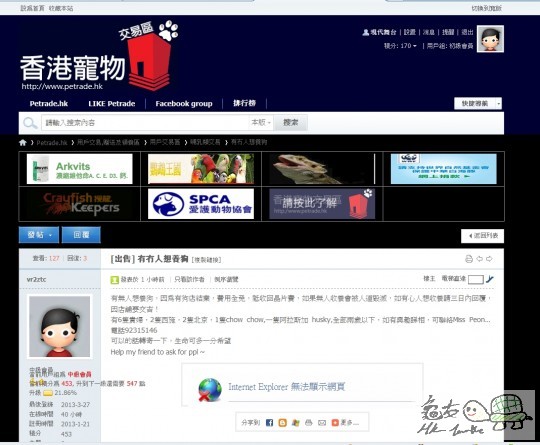
Task: Open the Arkvits banner ad
Action: point(80,169)
